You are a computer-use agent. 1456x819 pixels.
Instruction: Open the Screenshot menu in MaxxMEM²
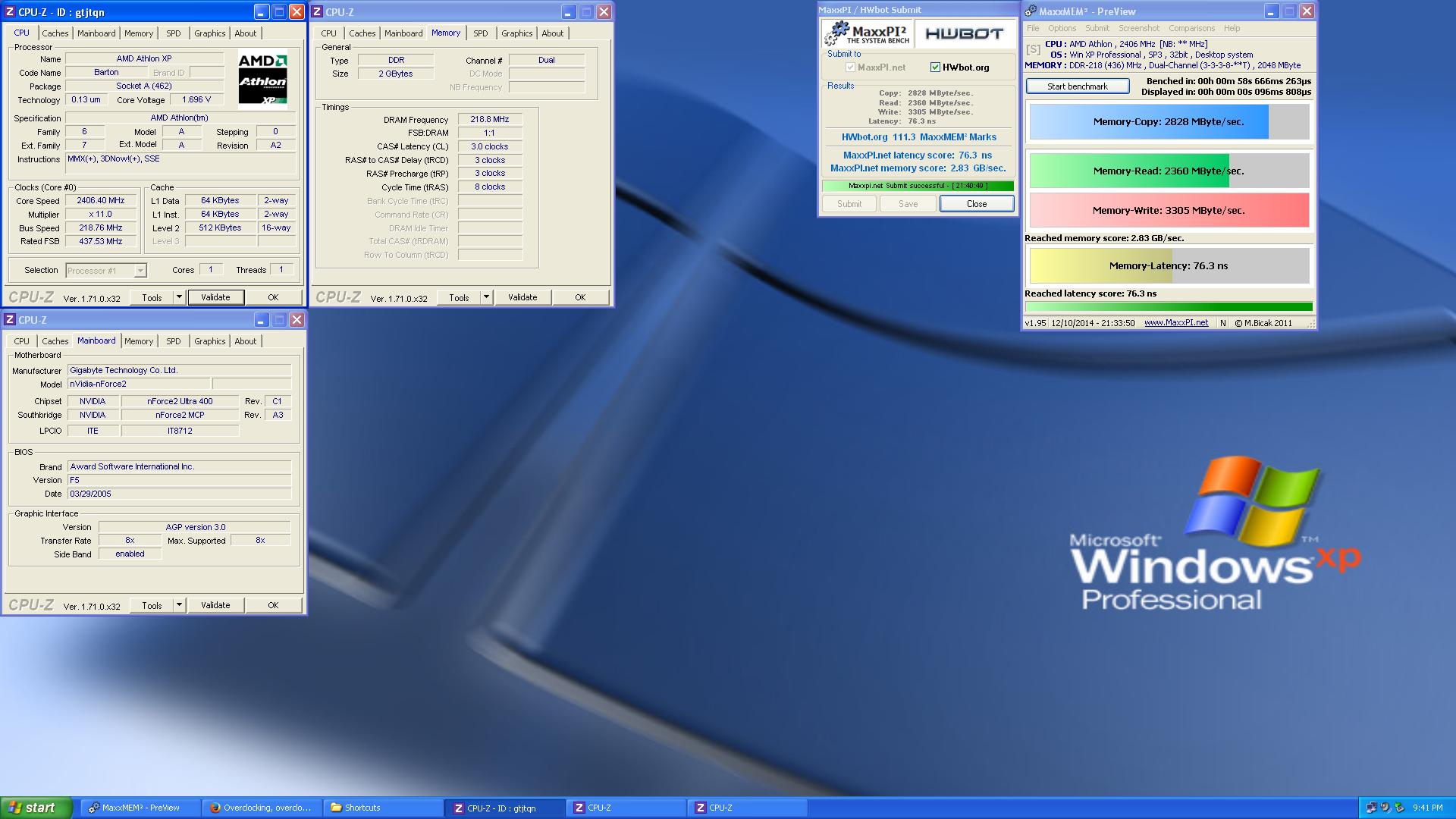click(1139, 28)
